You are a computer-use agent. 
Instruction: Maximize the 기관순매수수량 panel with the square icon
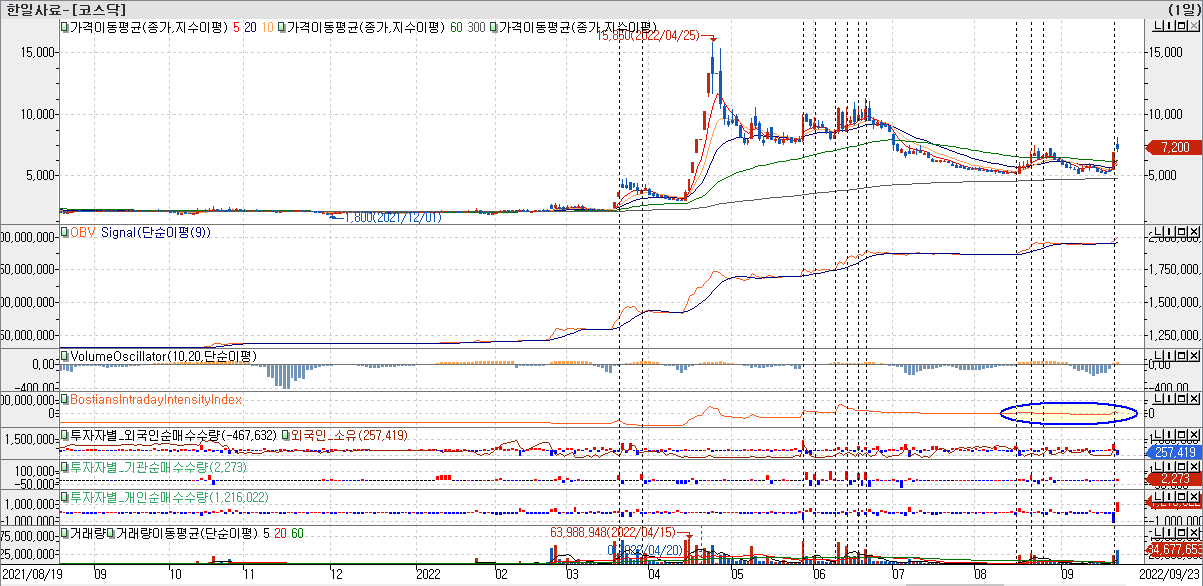coord(1182,467)
